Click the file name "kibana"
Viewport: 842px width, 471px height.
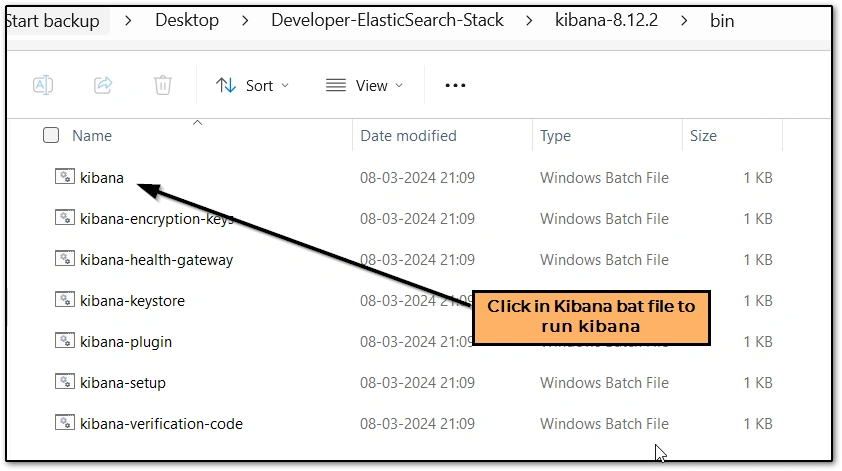(101, 178)
